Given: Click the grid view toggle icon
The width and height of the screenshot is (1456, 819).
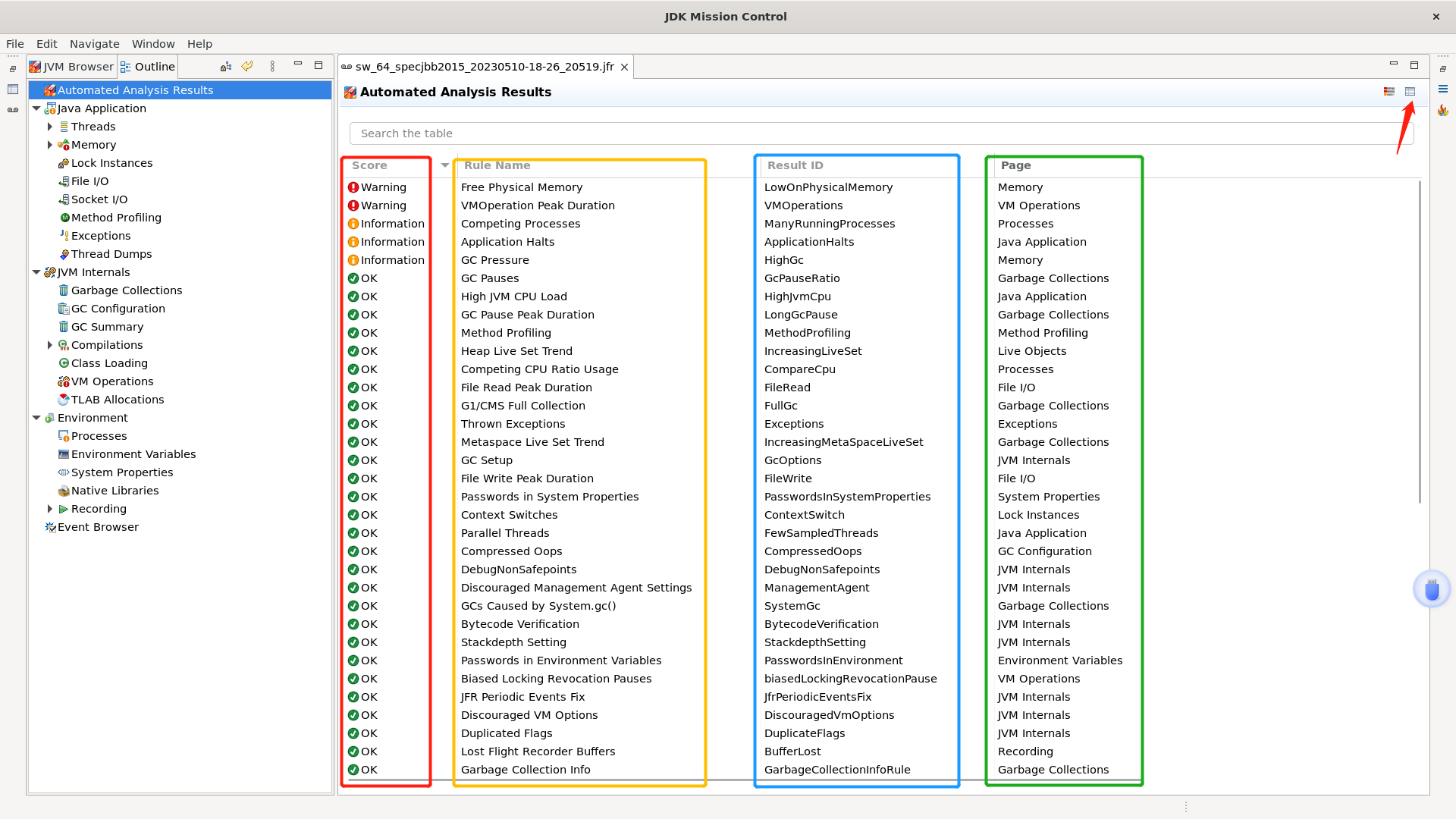Looking at the screenshot, I should (x=1410, y=91).
